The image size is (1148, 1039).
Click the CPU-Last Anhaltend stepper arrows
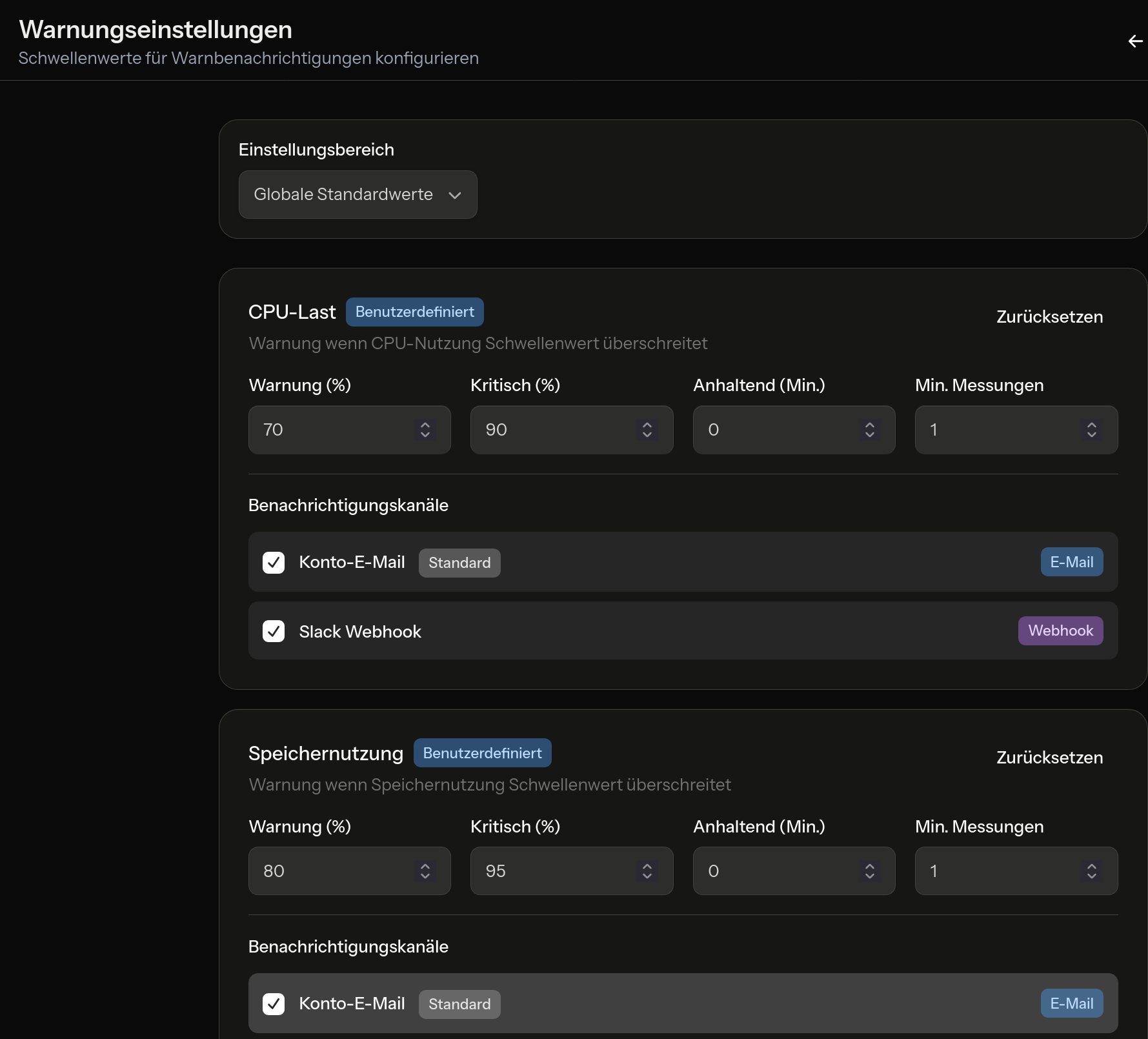869,430
